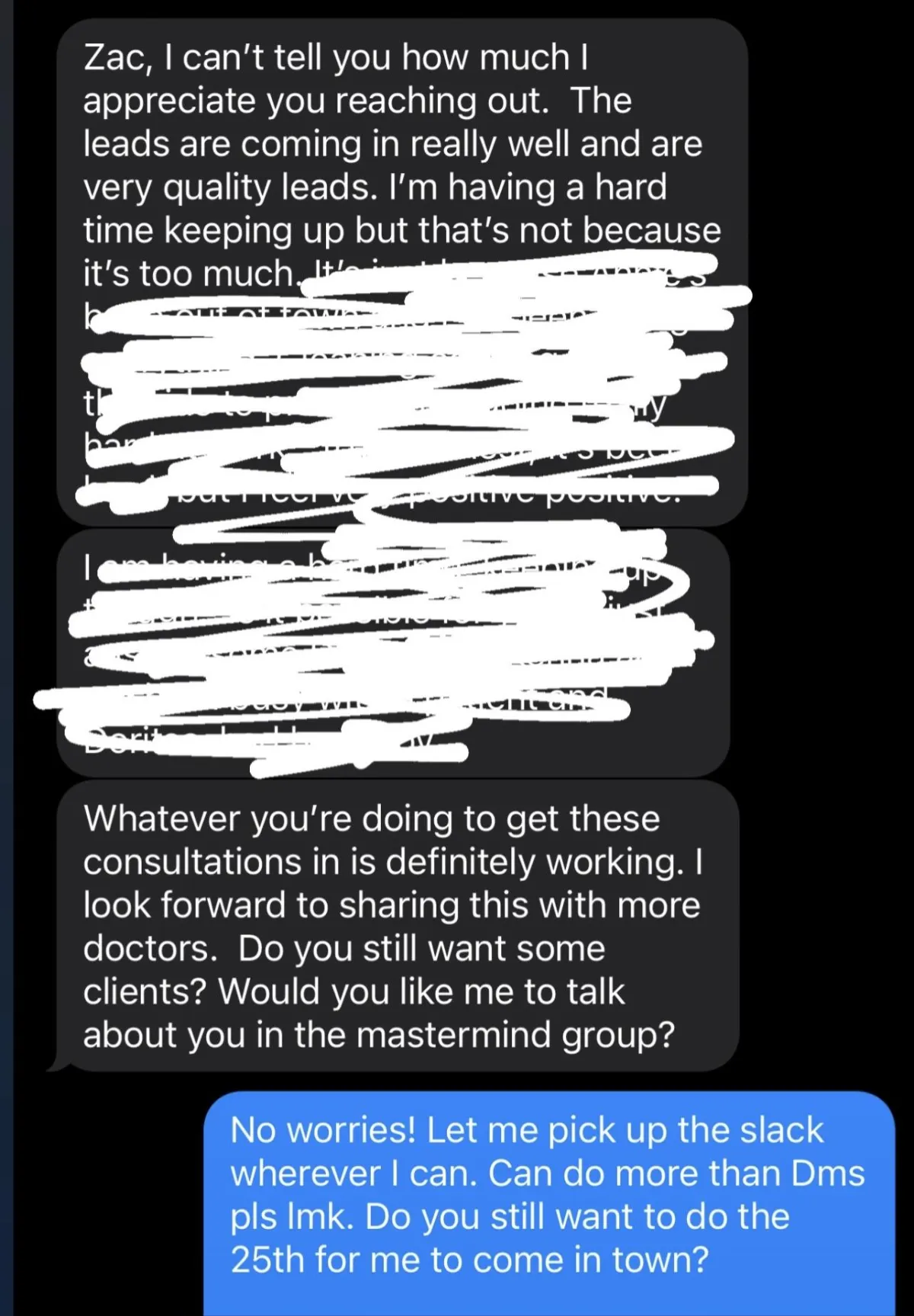This screenshot has height=1316, width=914.
Task: Click the gray bubble tail at bottom-left
Action: (55, 1063)
